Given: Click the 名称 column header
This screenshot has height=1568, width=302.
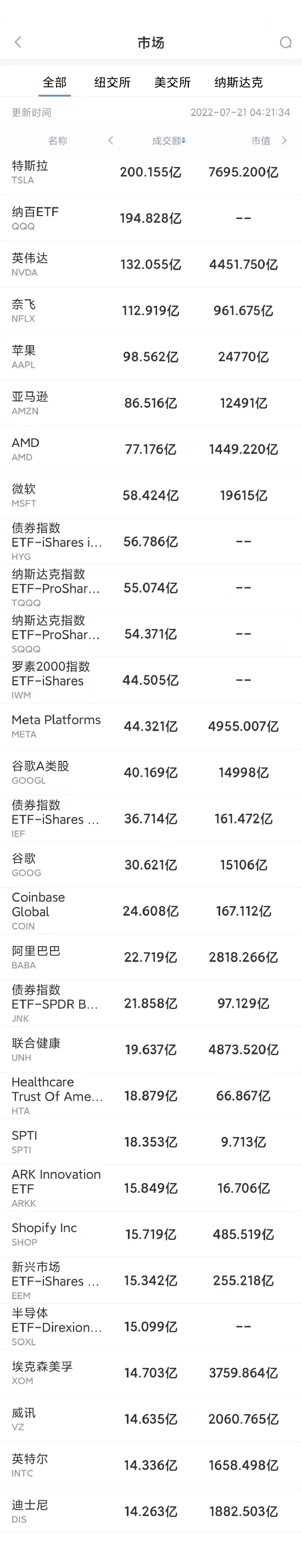Looking at the screenshot, I should tap(58, 141).
